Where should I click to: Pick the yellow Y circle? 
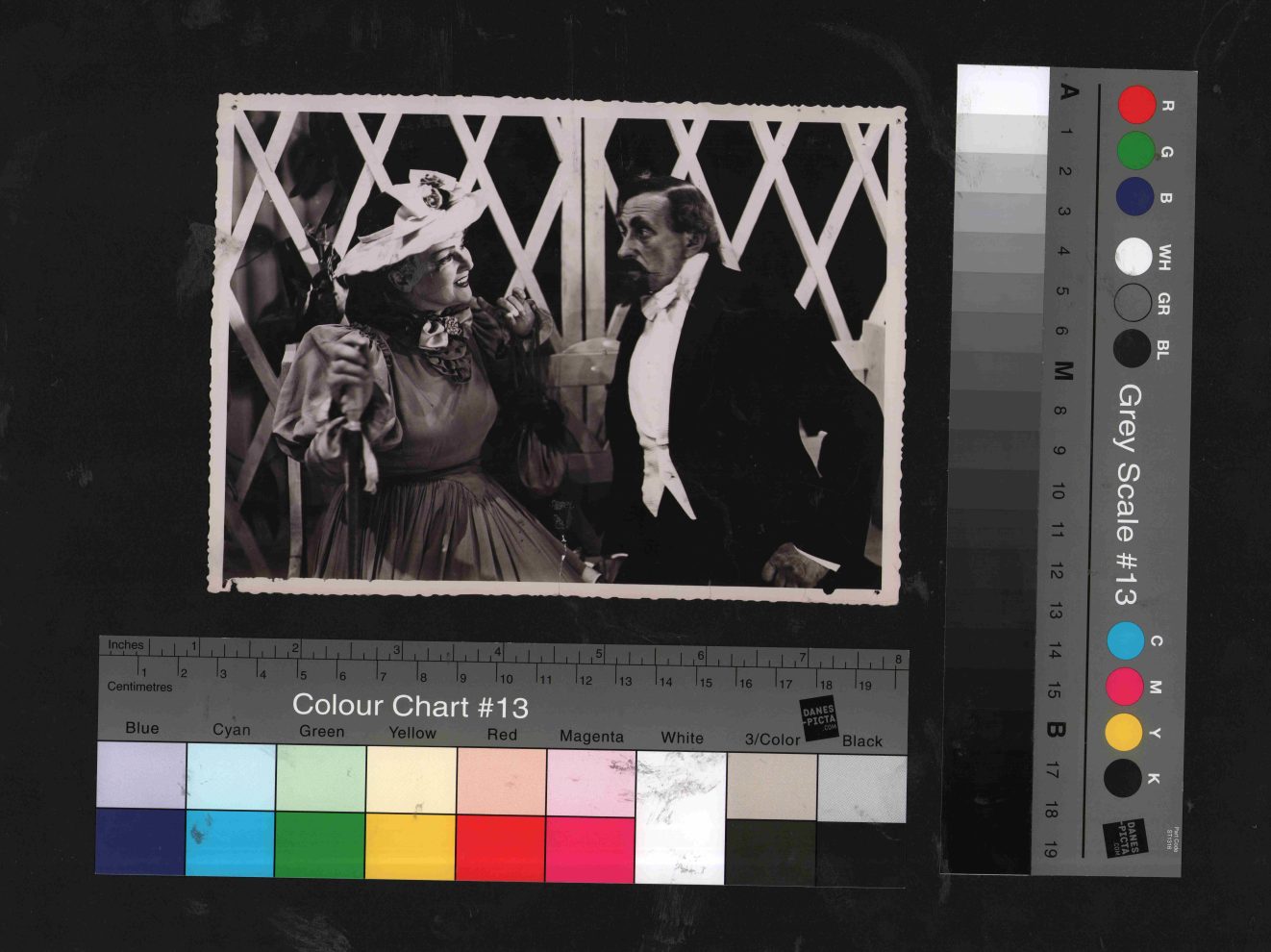click(x=1123, y=732)
